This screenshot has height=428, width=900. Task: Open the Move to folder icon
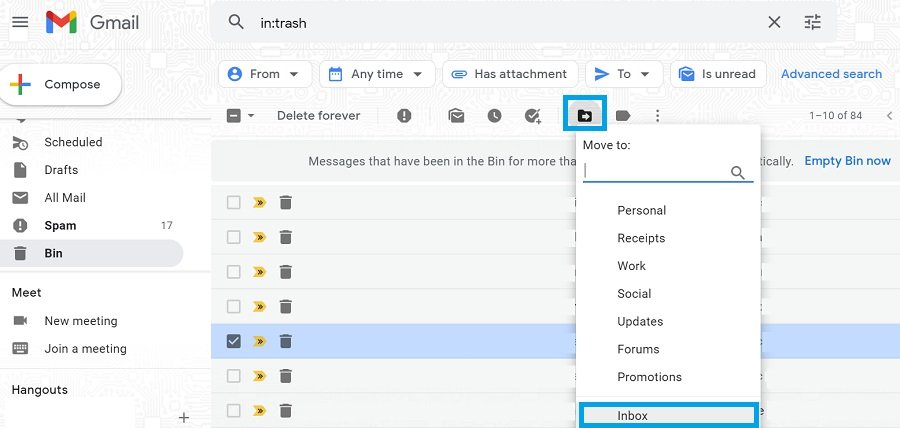tap(585, 116)
